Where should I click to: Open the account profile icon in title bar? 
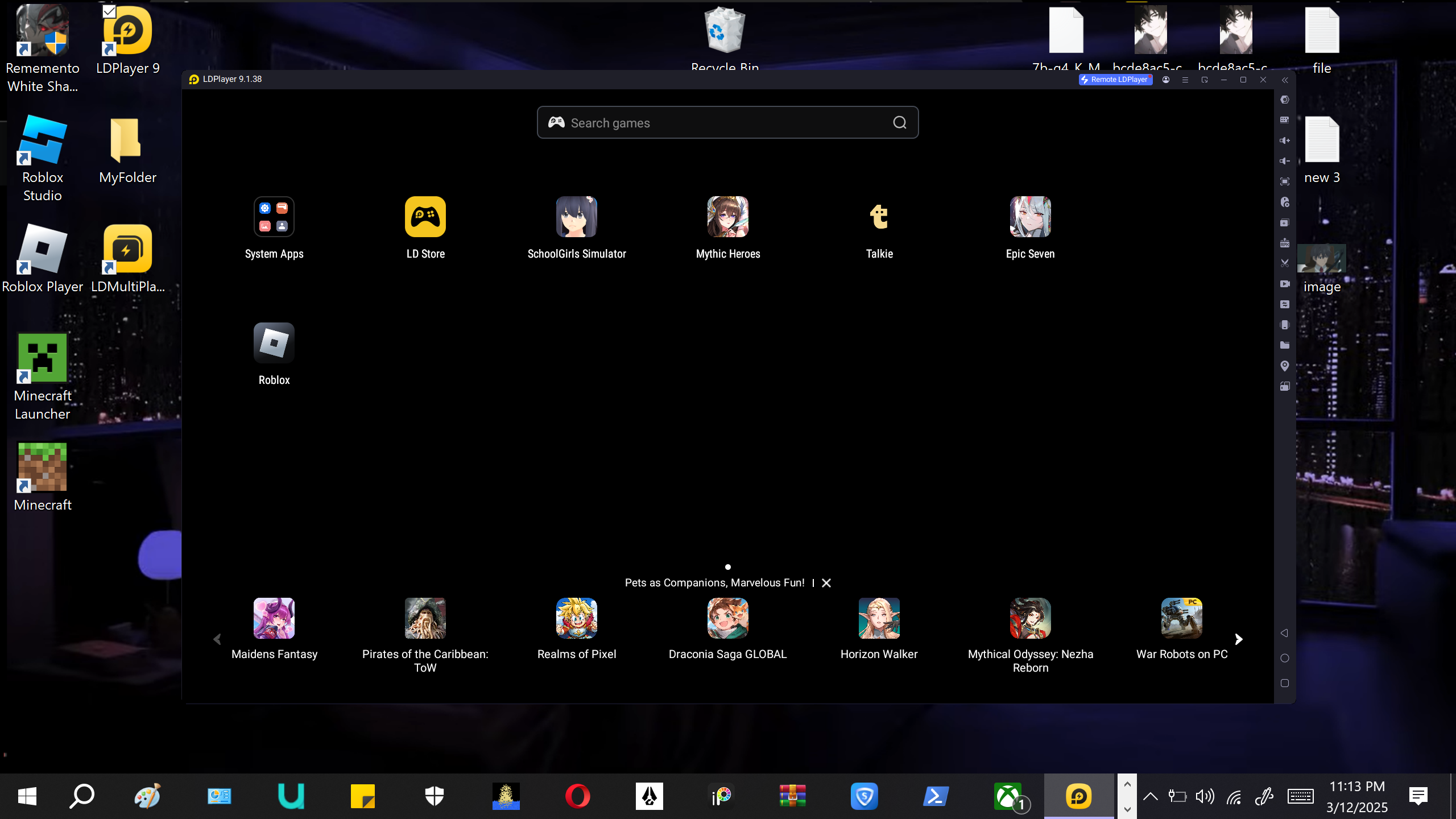coord(1166,80)
